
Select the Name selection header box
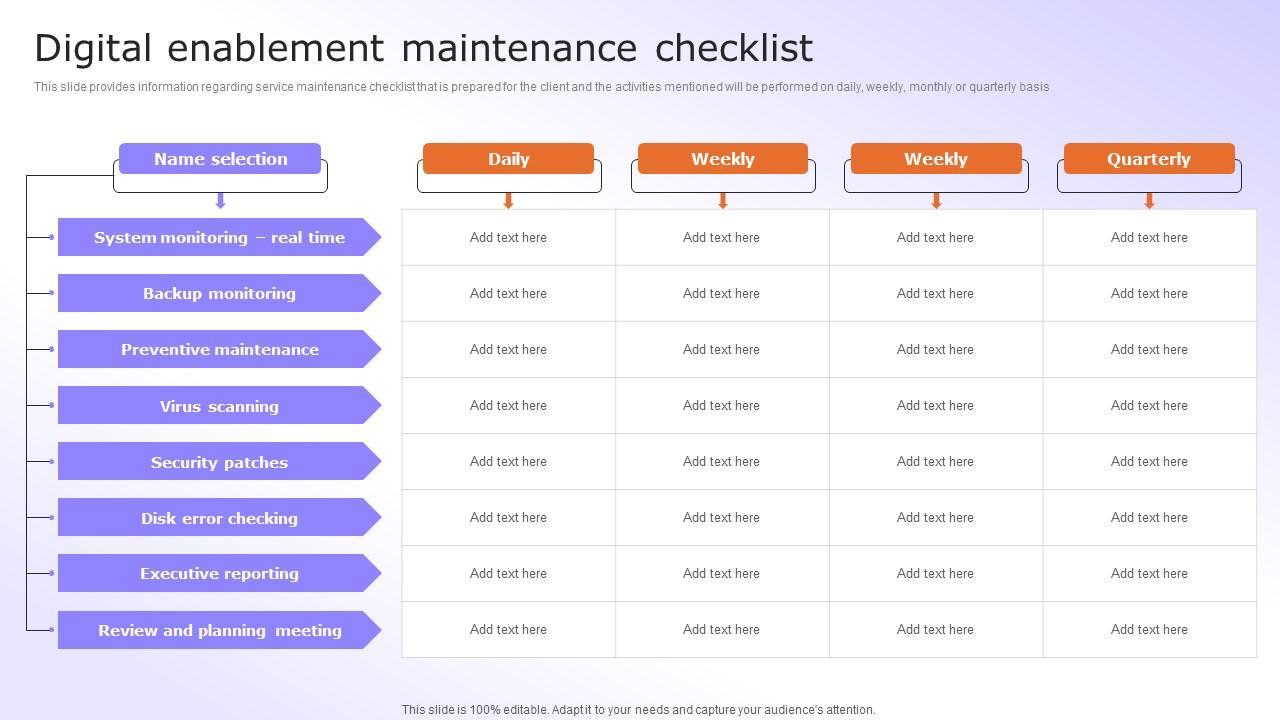[220, 159]
